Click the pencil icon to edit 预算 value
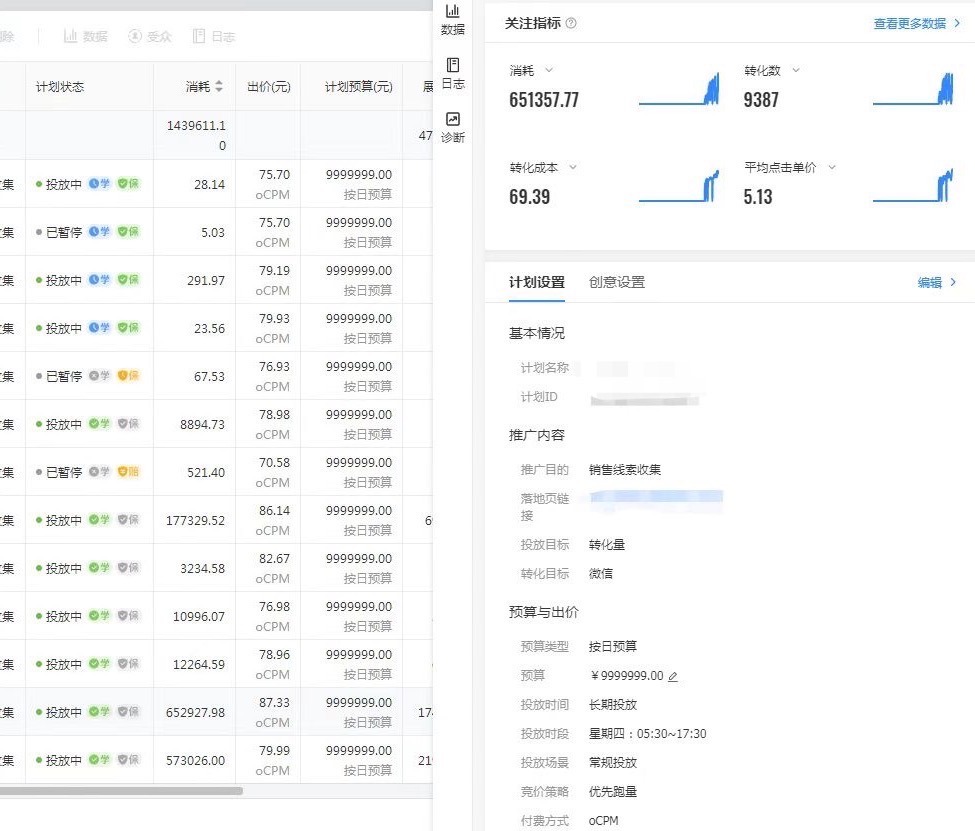Image resolution: width=975 pixels, height=831 pixels. tap(672, 676)
